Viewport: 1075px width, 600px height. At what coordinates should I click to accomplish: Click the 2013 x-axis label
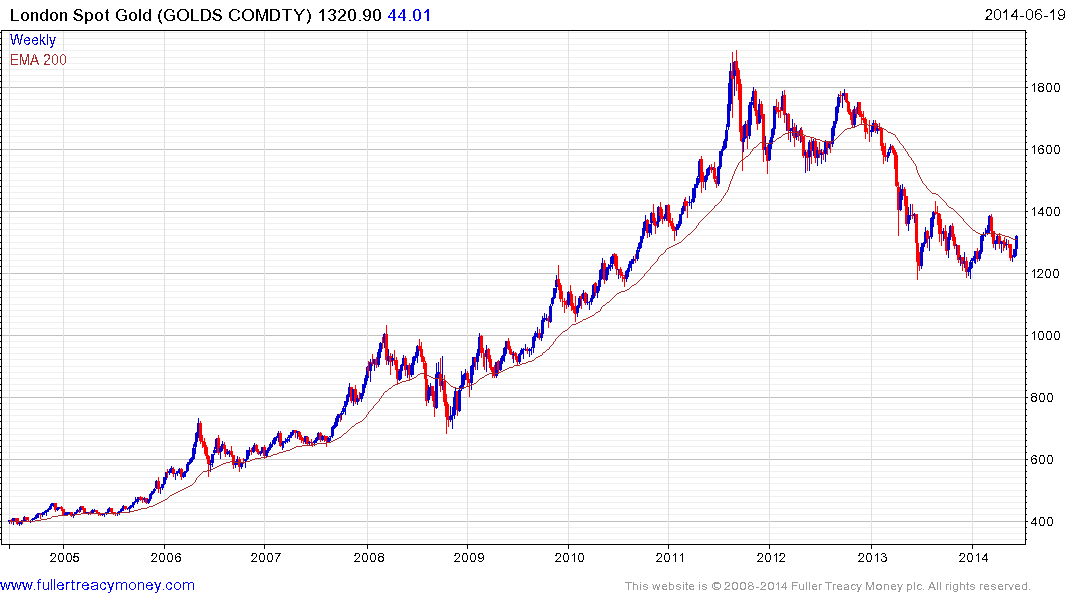point(872,557)
